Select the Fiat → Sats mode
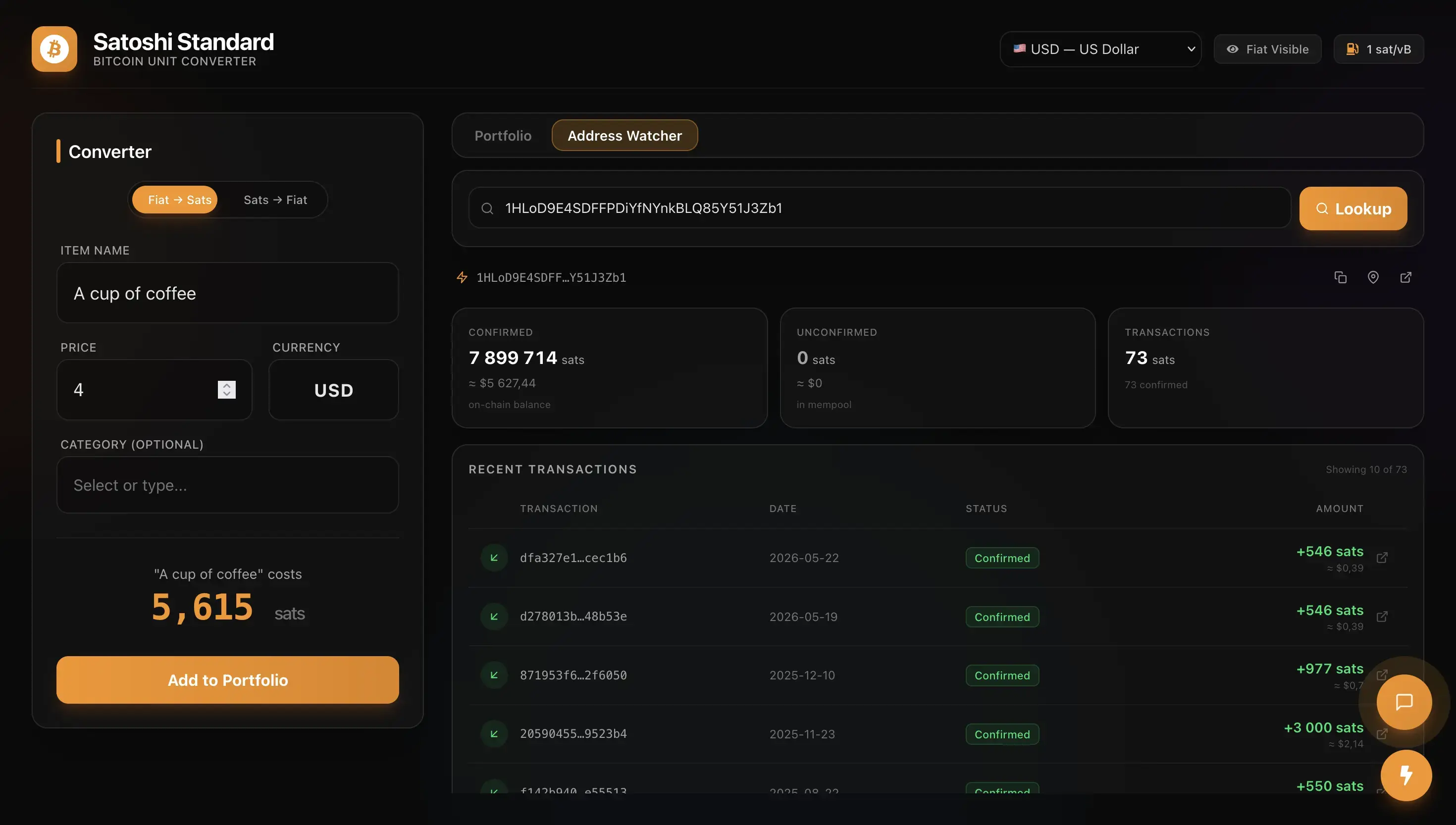The height and width of the screenshot is (825, 1456). (174, 200)
